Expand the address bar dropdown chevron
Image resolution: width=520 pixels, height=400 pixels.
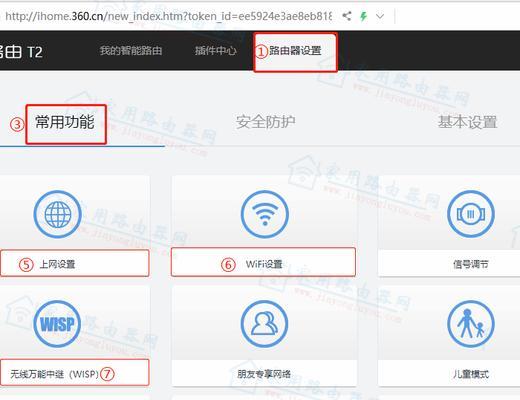(380, 16)
